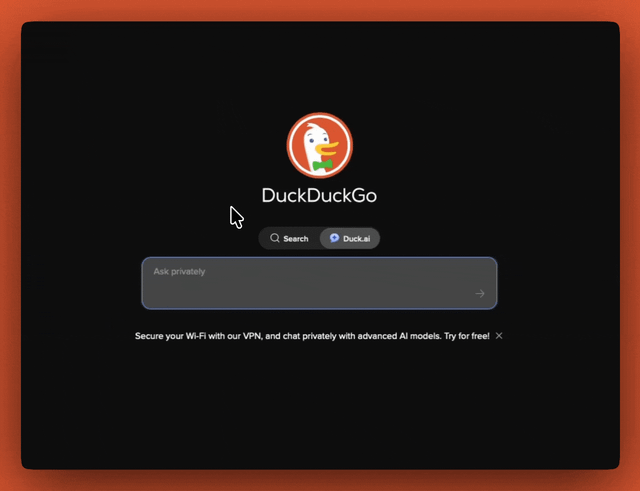Image resolution: width=640 pixels, height=491 pixels.
Task: Submit the query with the arrow icon
Action: (x=480, y=294)
